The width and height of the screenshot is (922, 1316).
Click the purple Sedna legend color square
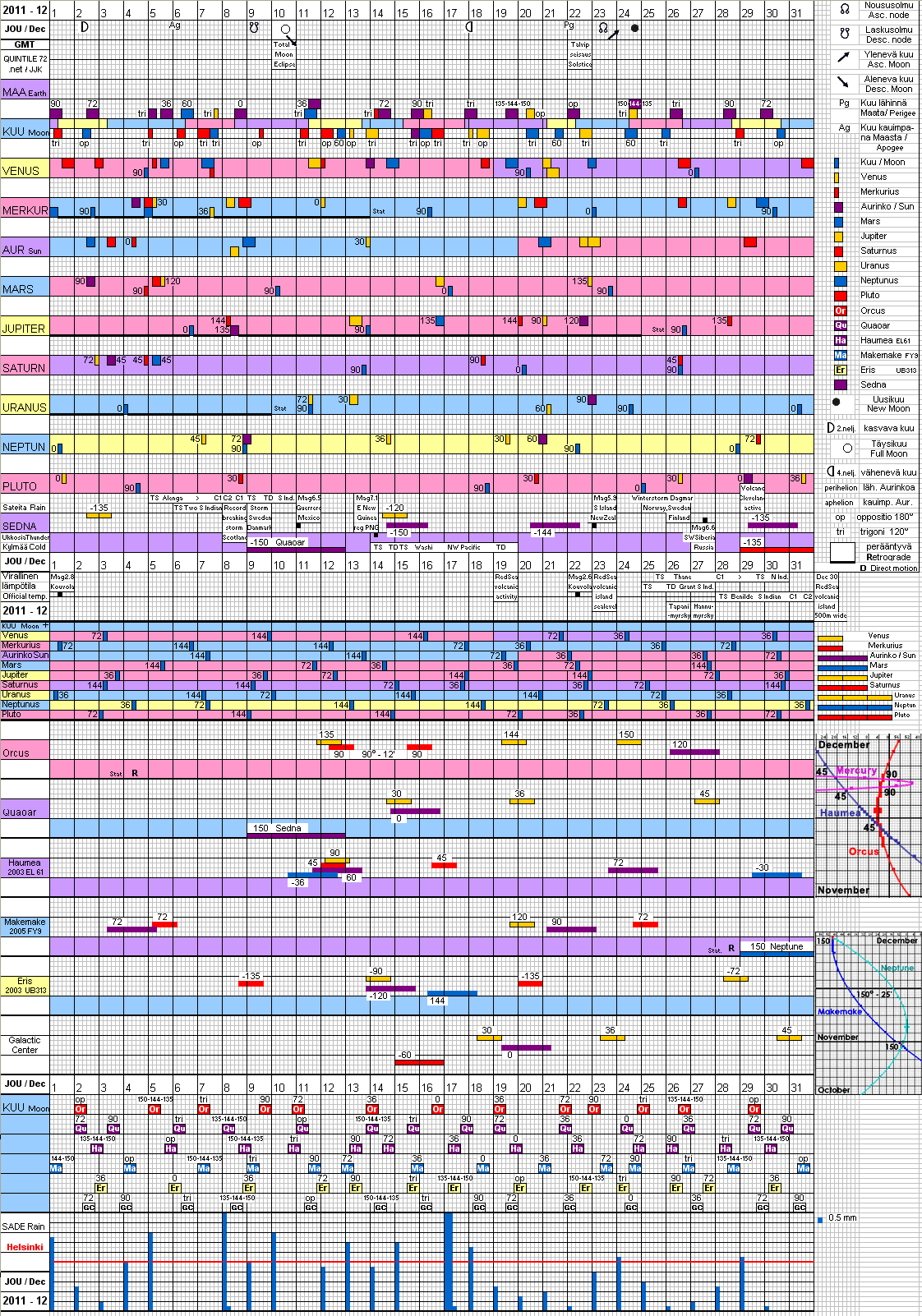tap(840, 384)
